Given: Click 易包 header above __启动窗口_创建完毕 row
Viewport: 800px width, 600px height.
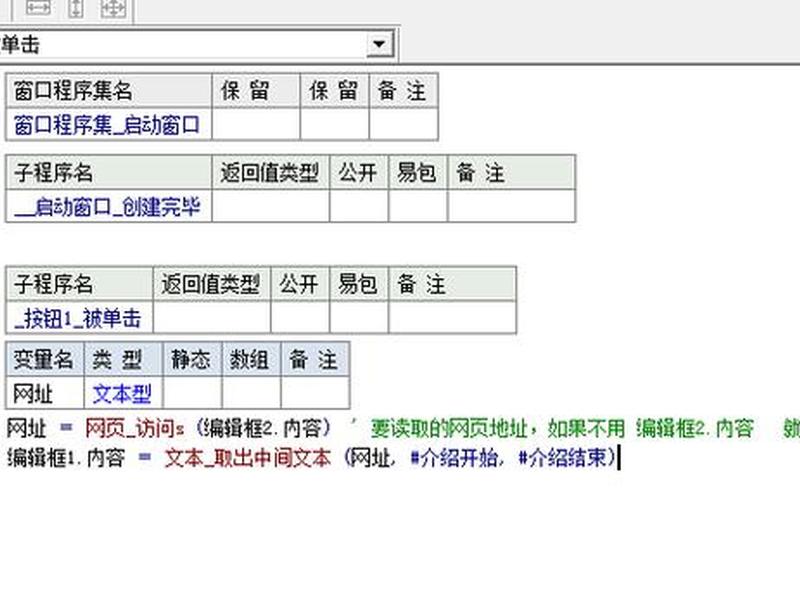Looking at the screenshot, I should pos(417,172).
